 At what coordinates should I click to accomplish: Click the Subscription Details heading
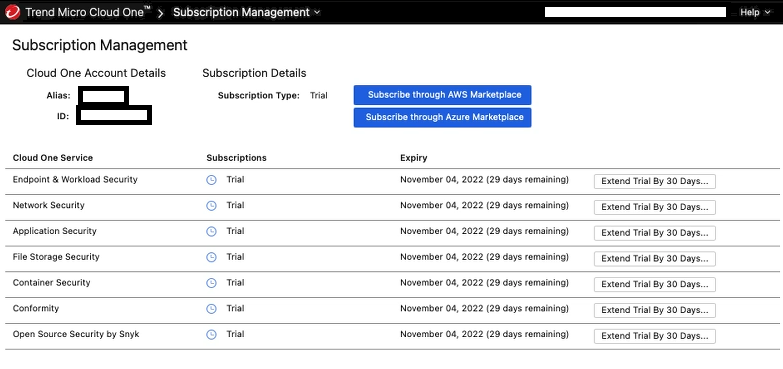coord(254,73)
